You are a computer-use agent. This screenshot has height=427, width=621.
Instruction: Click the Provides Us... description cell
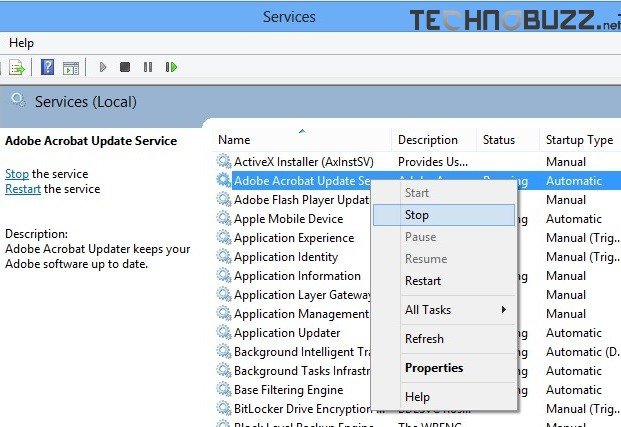[432, 162]
